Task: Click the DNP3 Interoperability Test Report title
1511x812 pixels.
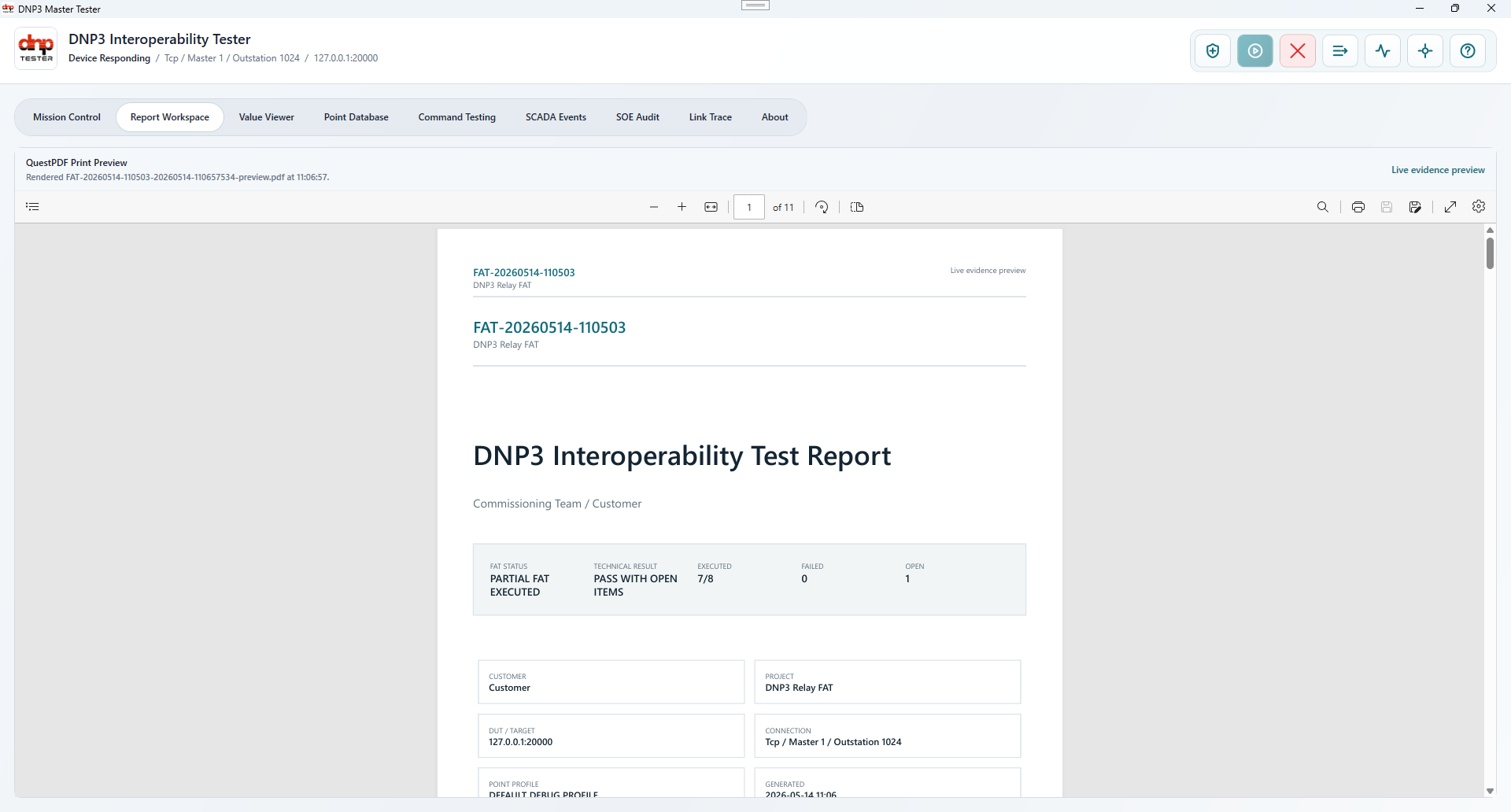Action: point(682,456)
